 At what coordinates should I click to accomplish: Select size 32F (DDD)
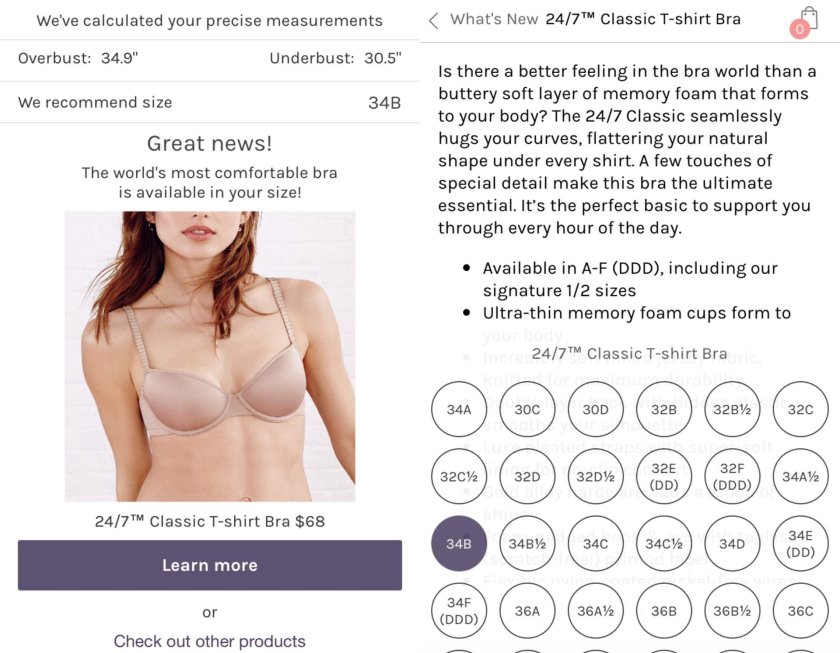tap(732, 477)
